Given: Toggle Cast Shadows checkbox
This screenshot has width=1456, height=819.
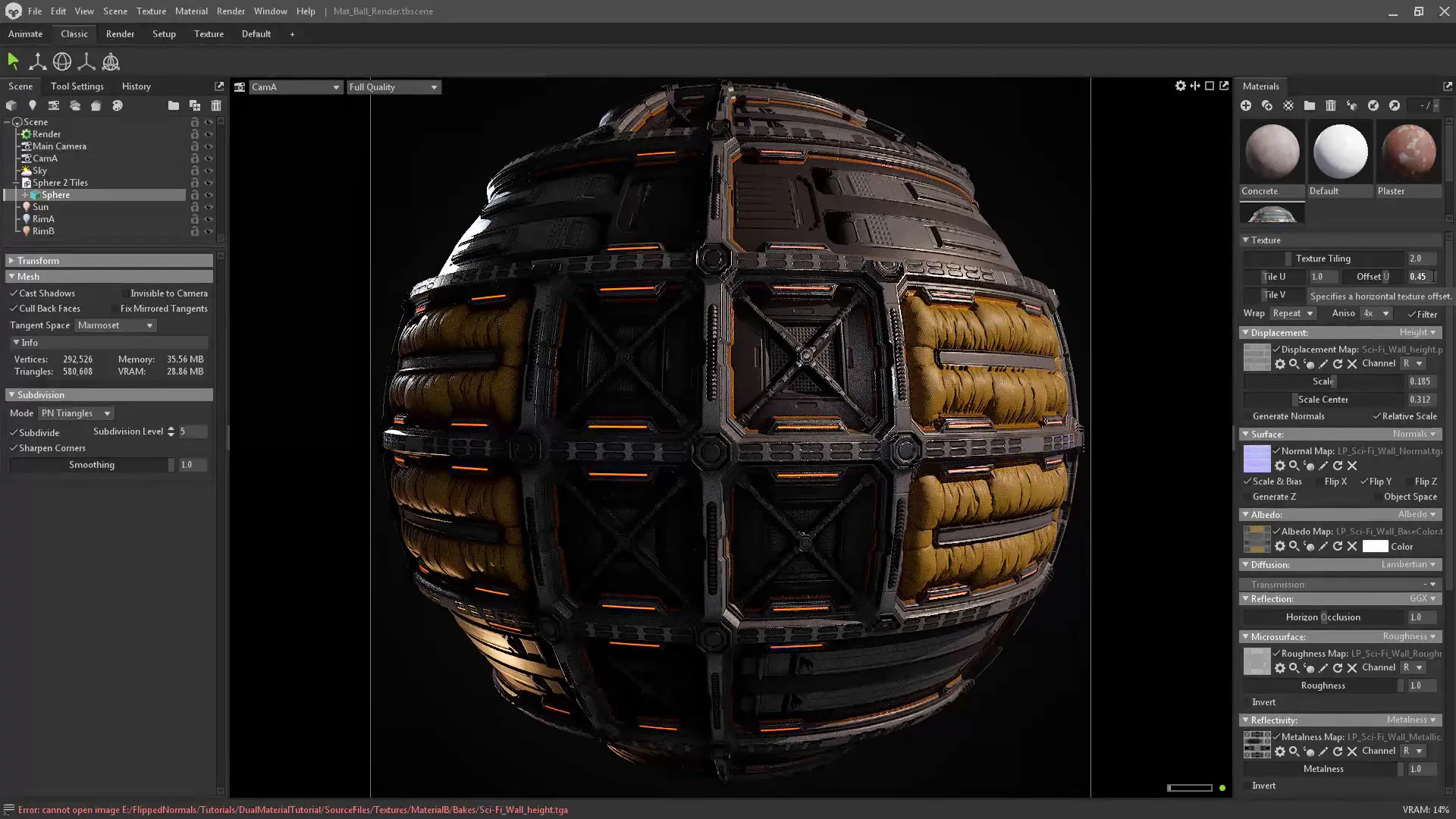Looking at the screenshot, I should (x=14, y=293).
